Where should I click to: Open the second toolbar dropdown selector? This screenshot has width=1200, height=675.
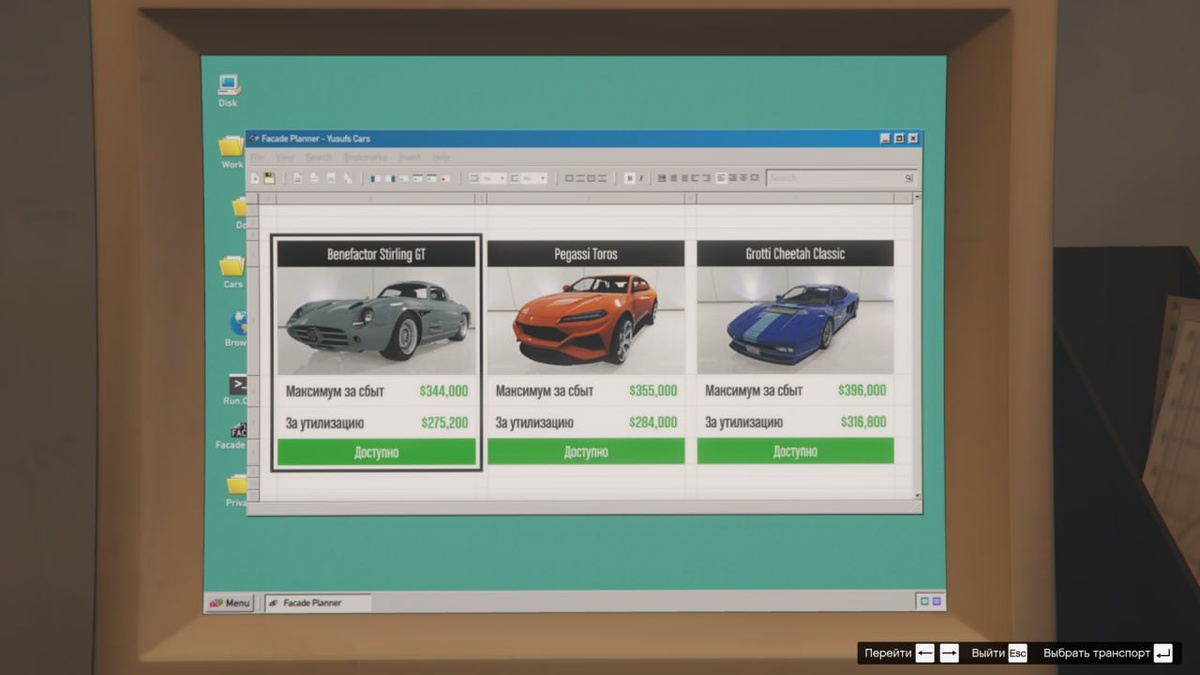click(x=529, y=178)
